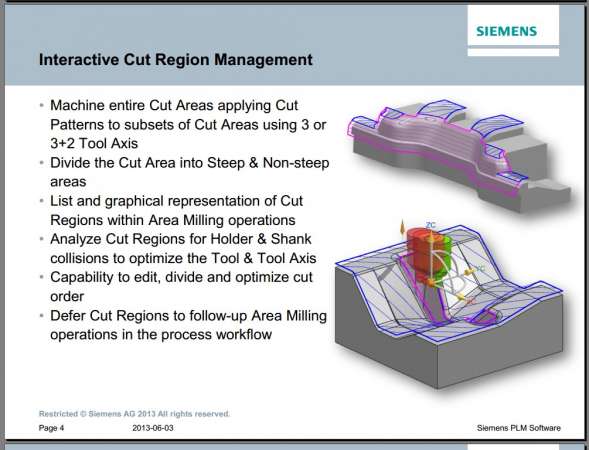Click the blue ZC axis label
Viewport: 589px width, 450px height.
431,225
